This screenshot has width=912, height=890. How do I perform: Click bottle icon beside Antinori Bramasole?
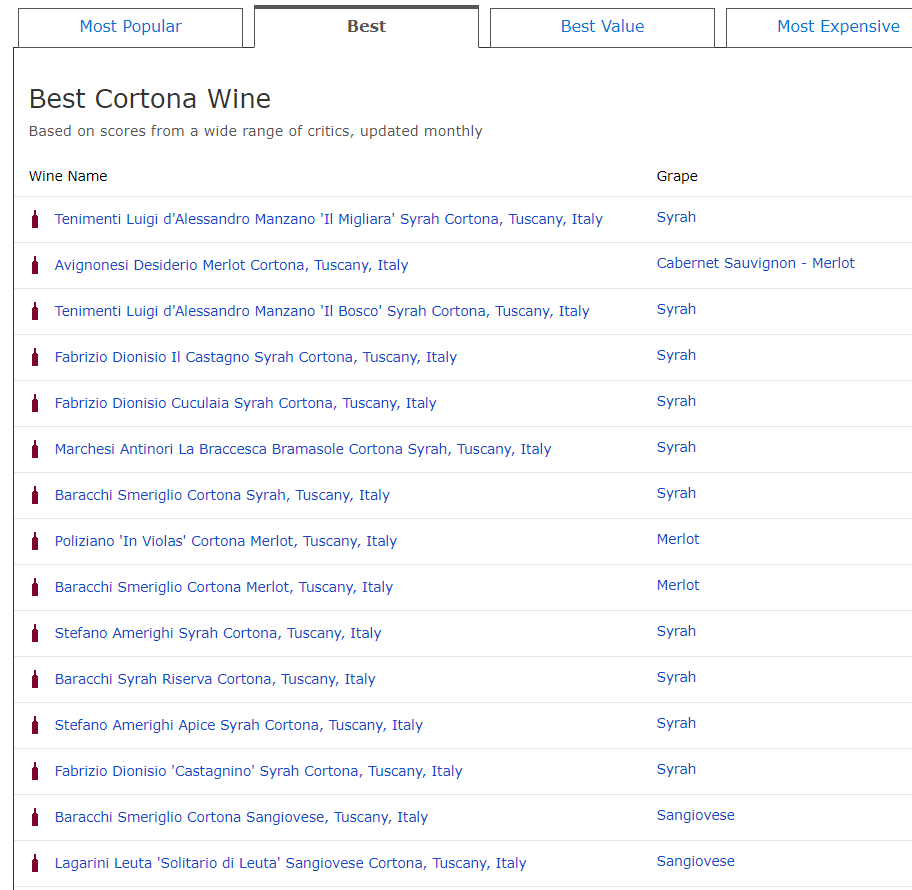[x=35, y=449]
